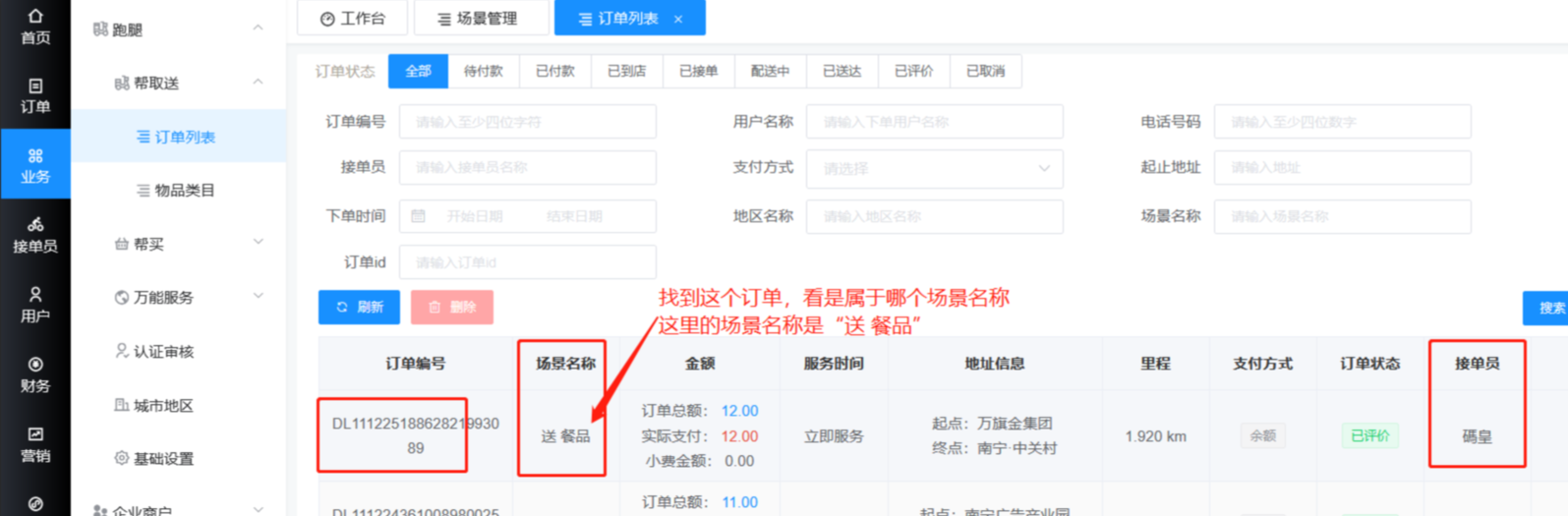The width and height of the screenshot is (1568, 516).
Task: Click the blue 搜索 button
Action: click(1545, 308)
